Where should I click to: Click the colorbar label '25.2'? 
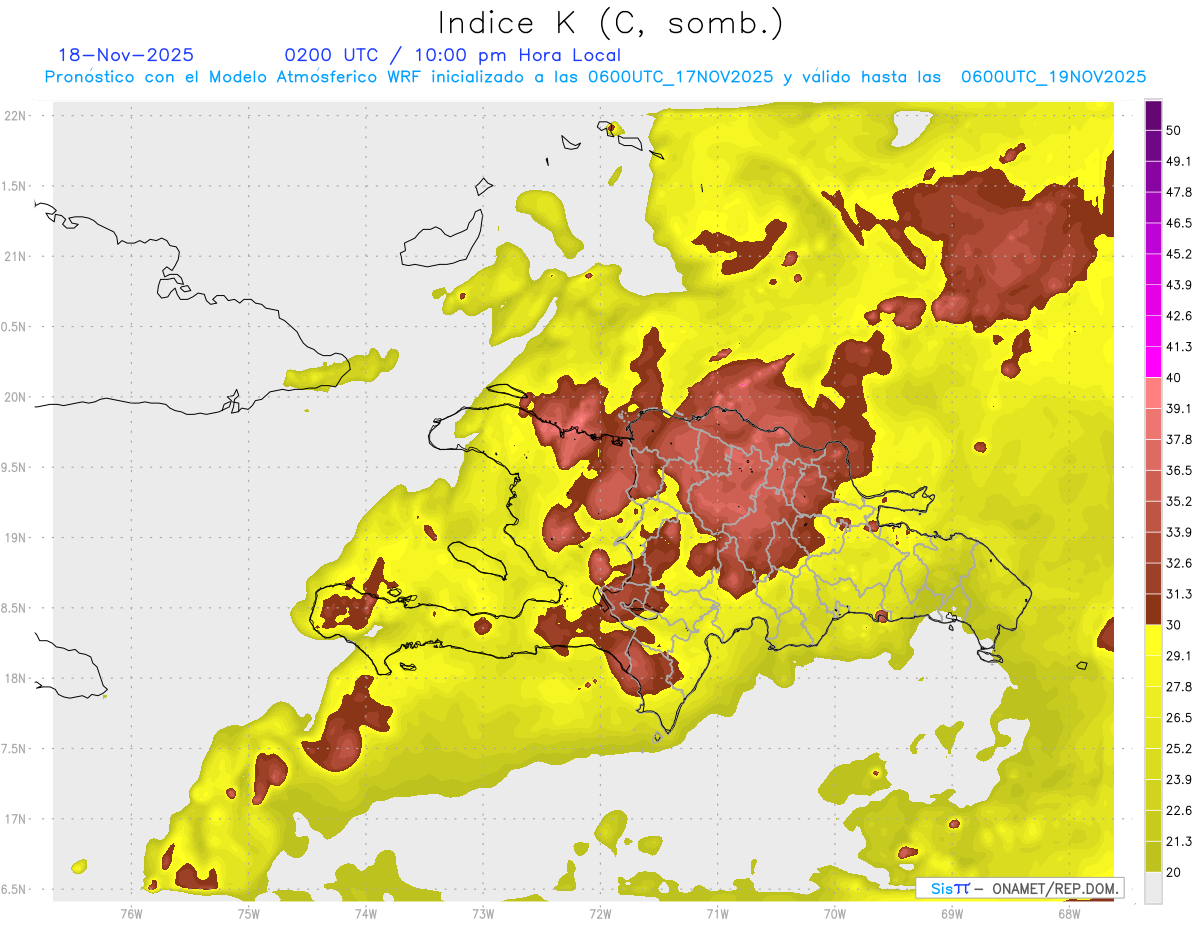coord(1179,748)
